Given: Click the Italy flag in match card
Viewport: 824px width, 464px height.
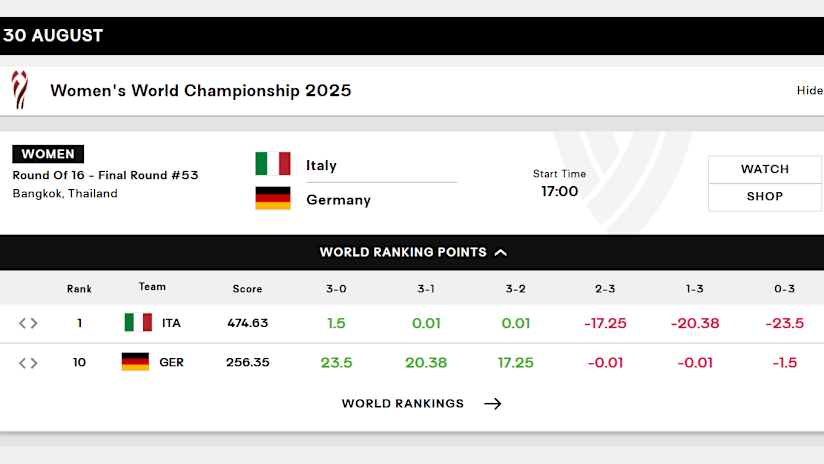Looking at the screenshot, I should click(273, 163).
